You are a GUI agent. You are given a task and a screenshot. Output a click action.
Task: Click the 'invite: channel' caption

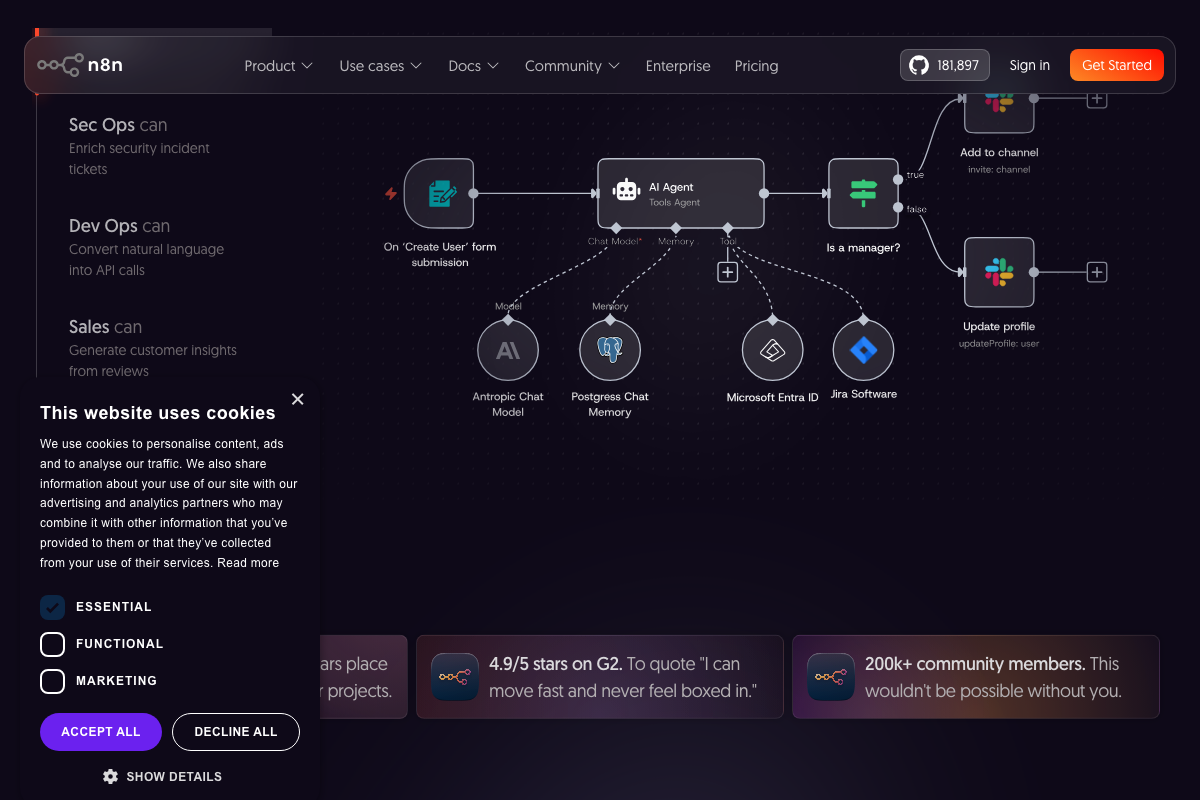click(x=999, y=170)
